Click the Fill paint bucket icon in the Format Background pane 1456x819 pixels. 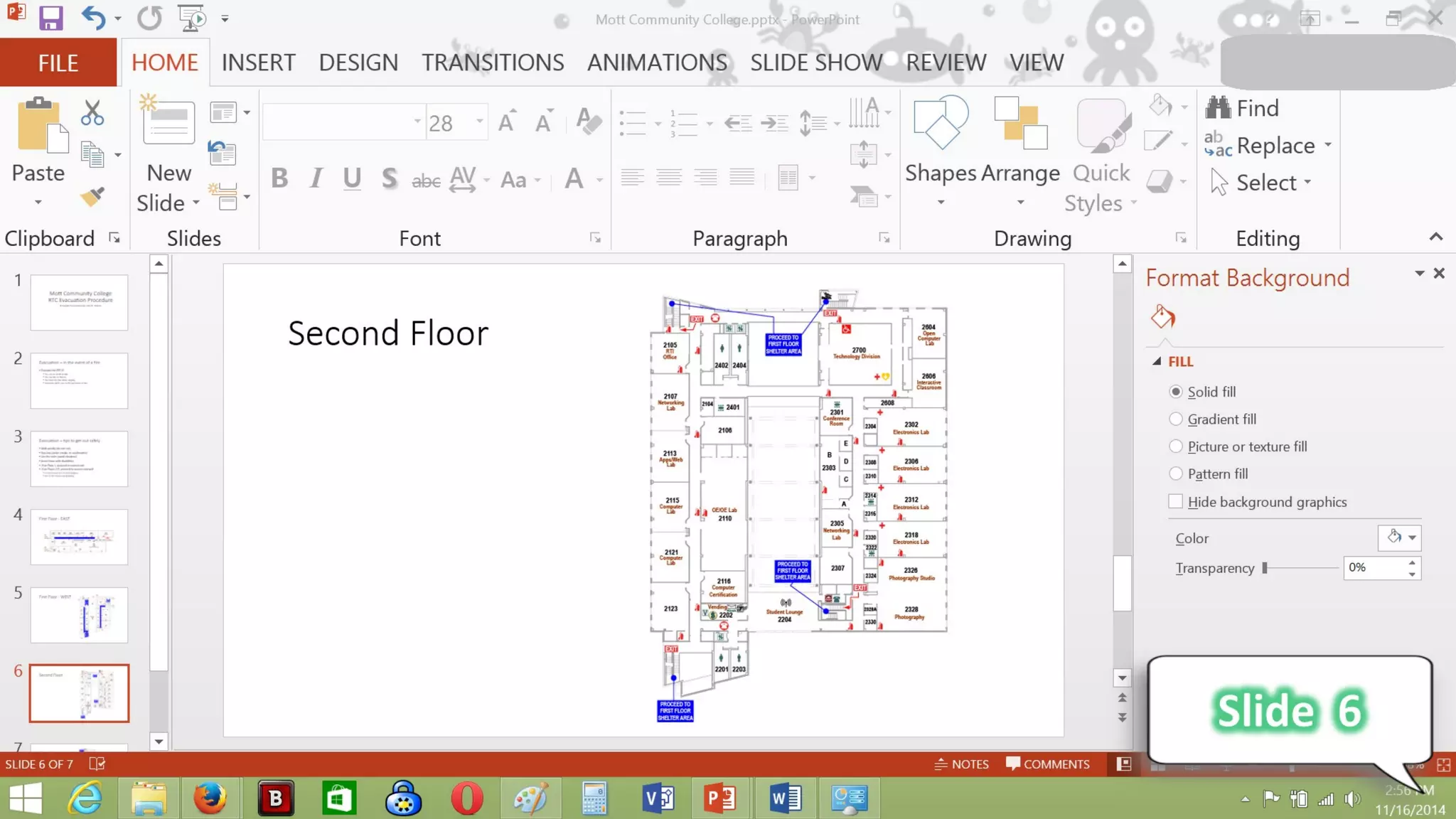pos(1162,316)
